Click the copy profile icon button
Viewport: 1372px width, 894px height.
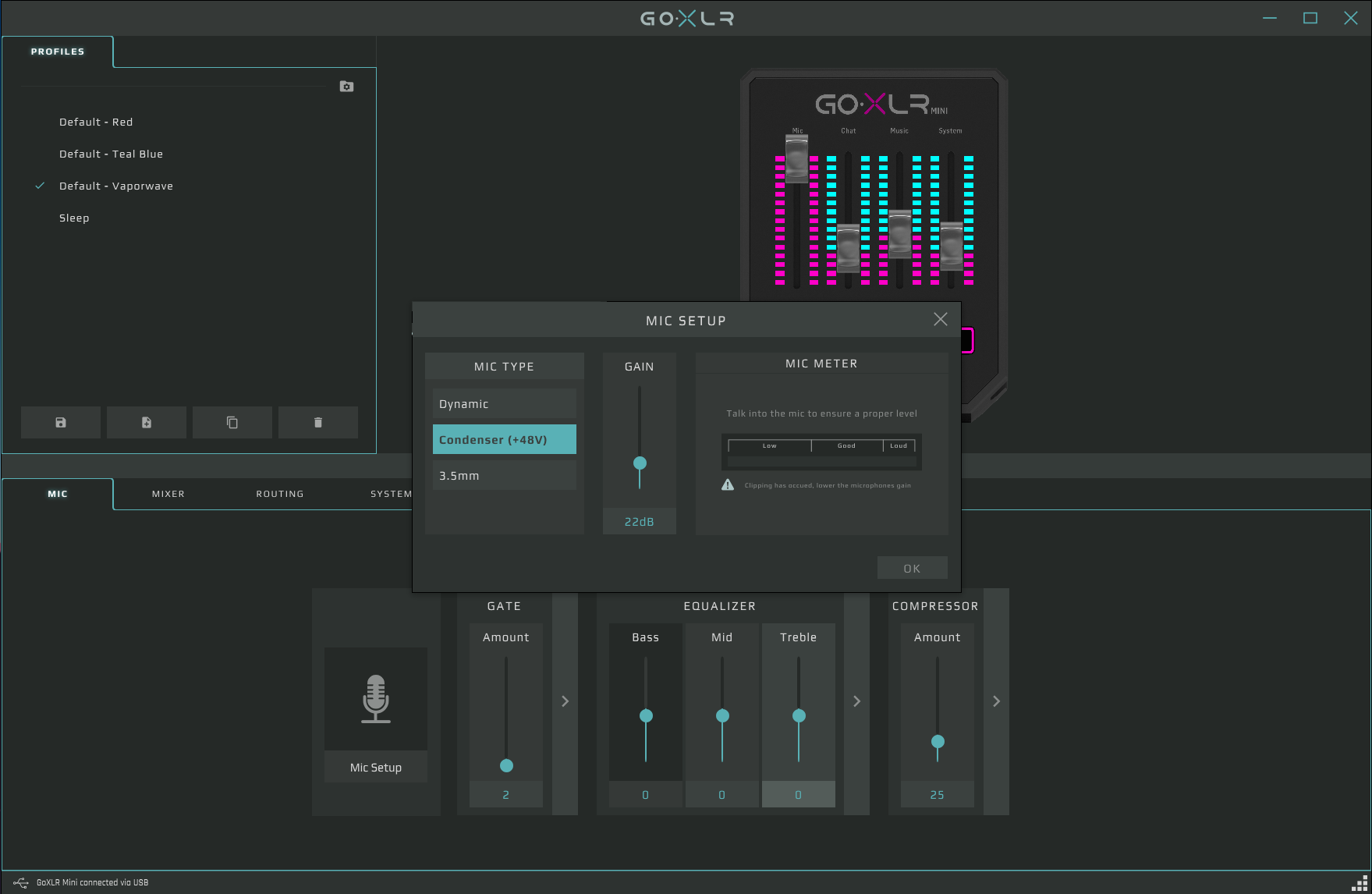click(x=232, y=422)
